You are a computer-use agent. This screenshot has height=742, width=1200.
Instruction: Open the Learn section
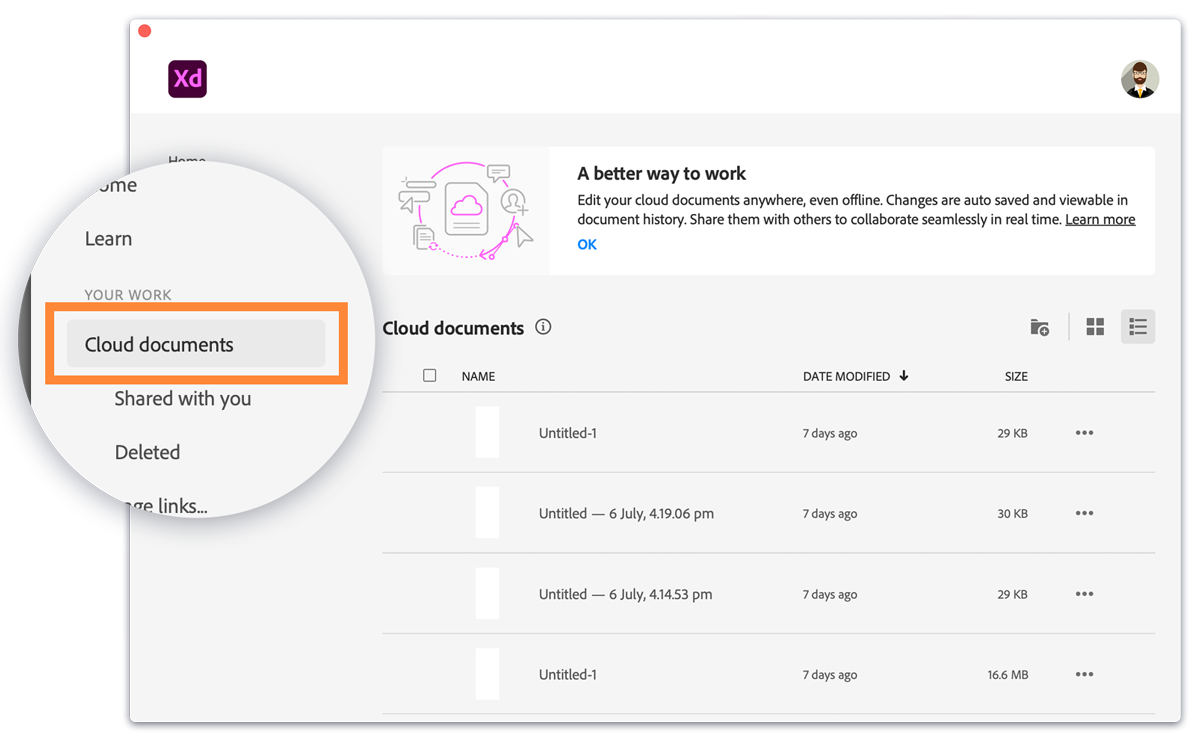point(108,238)
